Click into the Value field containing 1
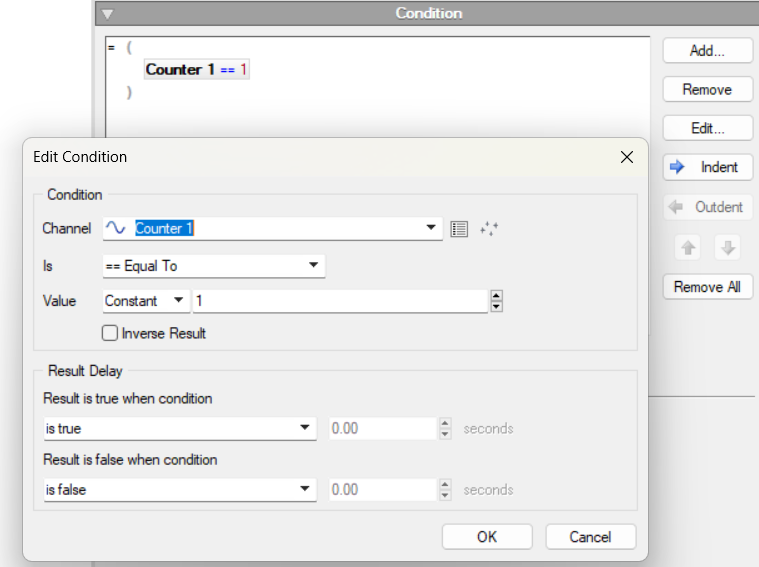 (x=340, y=301)
